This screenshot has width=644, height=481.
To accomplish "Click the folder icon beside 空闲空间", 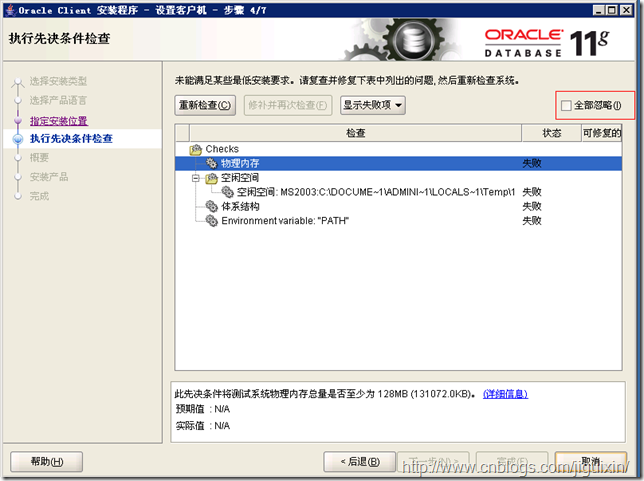I will tap(212, 178).
